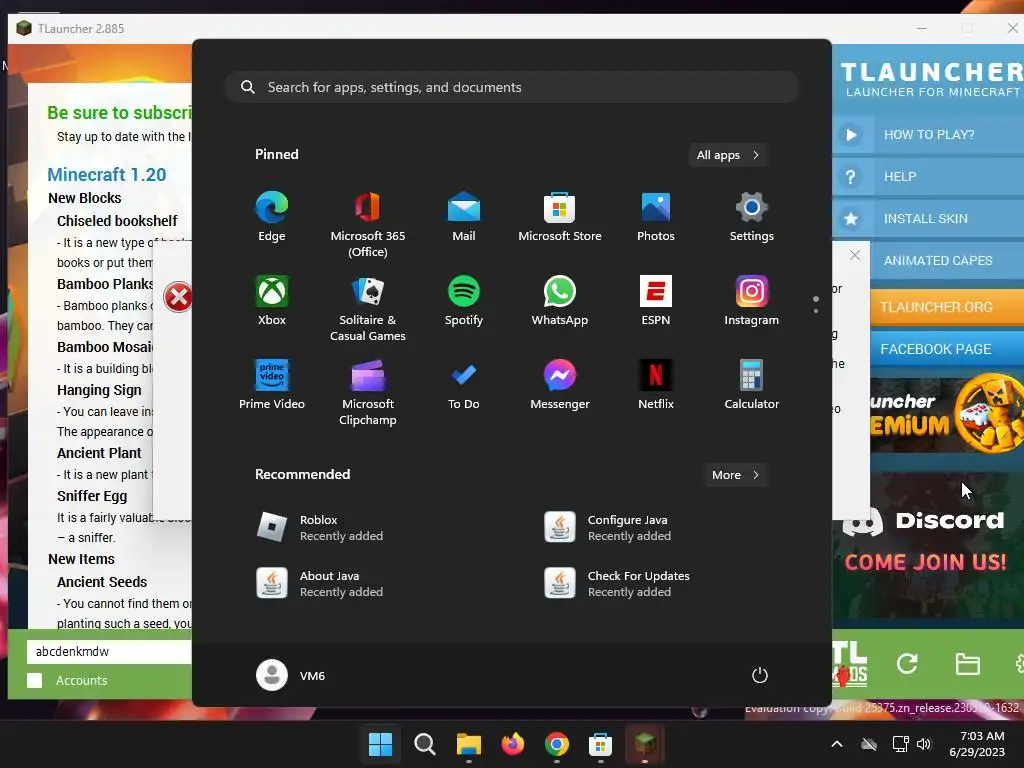
Task: Open File Explorer from taskbar
Action: click(x=468, y=744)
